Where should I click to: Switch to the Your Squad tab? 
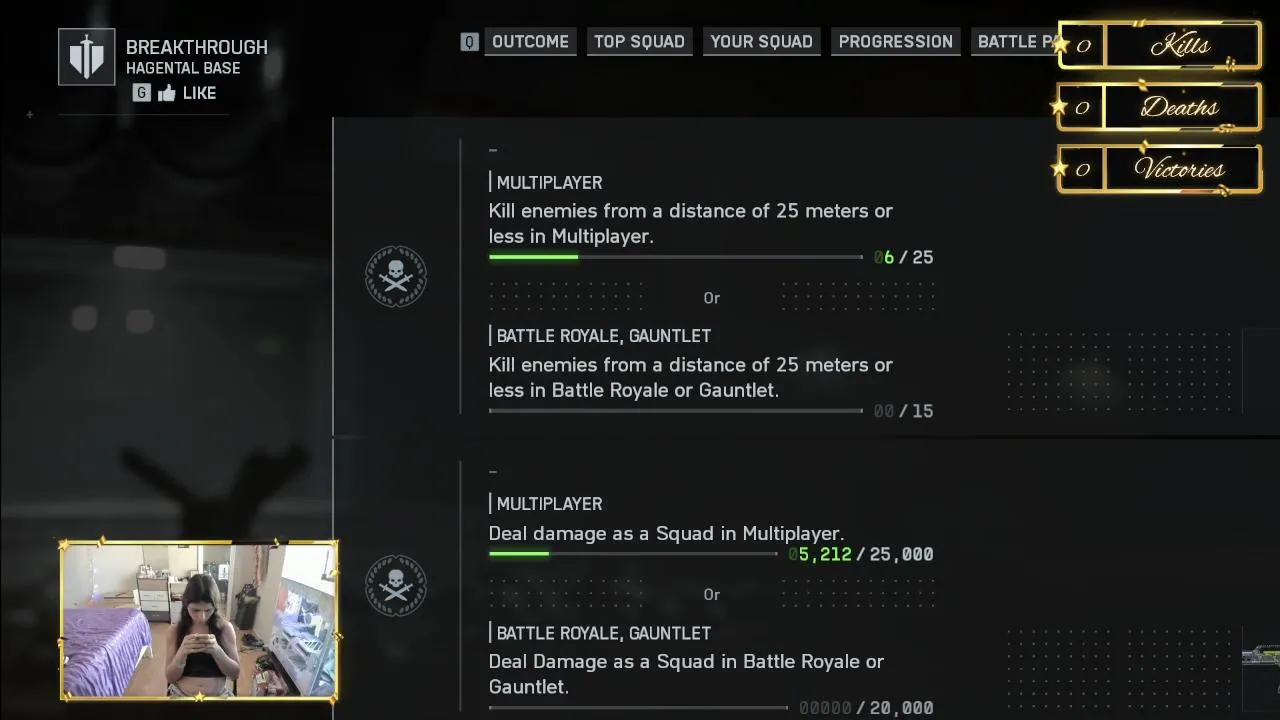point(761,42)
